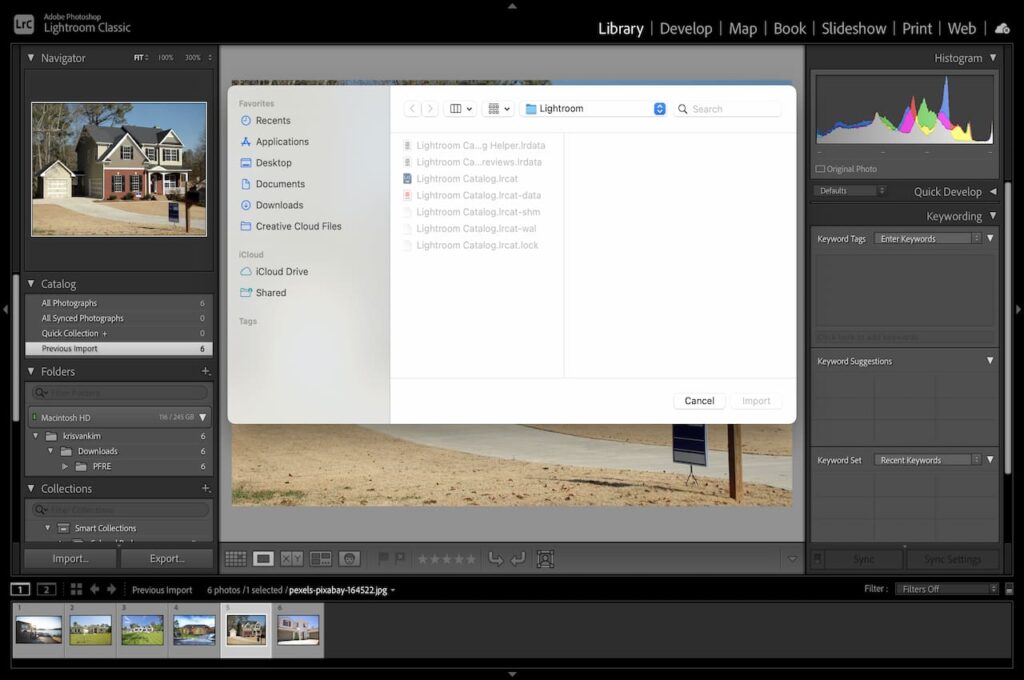1024x680 pixels.
Task: Switch to the Book module
Action: [x=790, y=29]
